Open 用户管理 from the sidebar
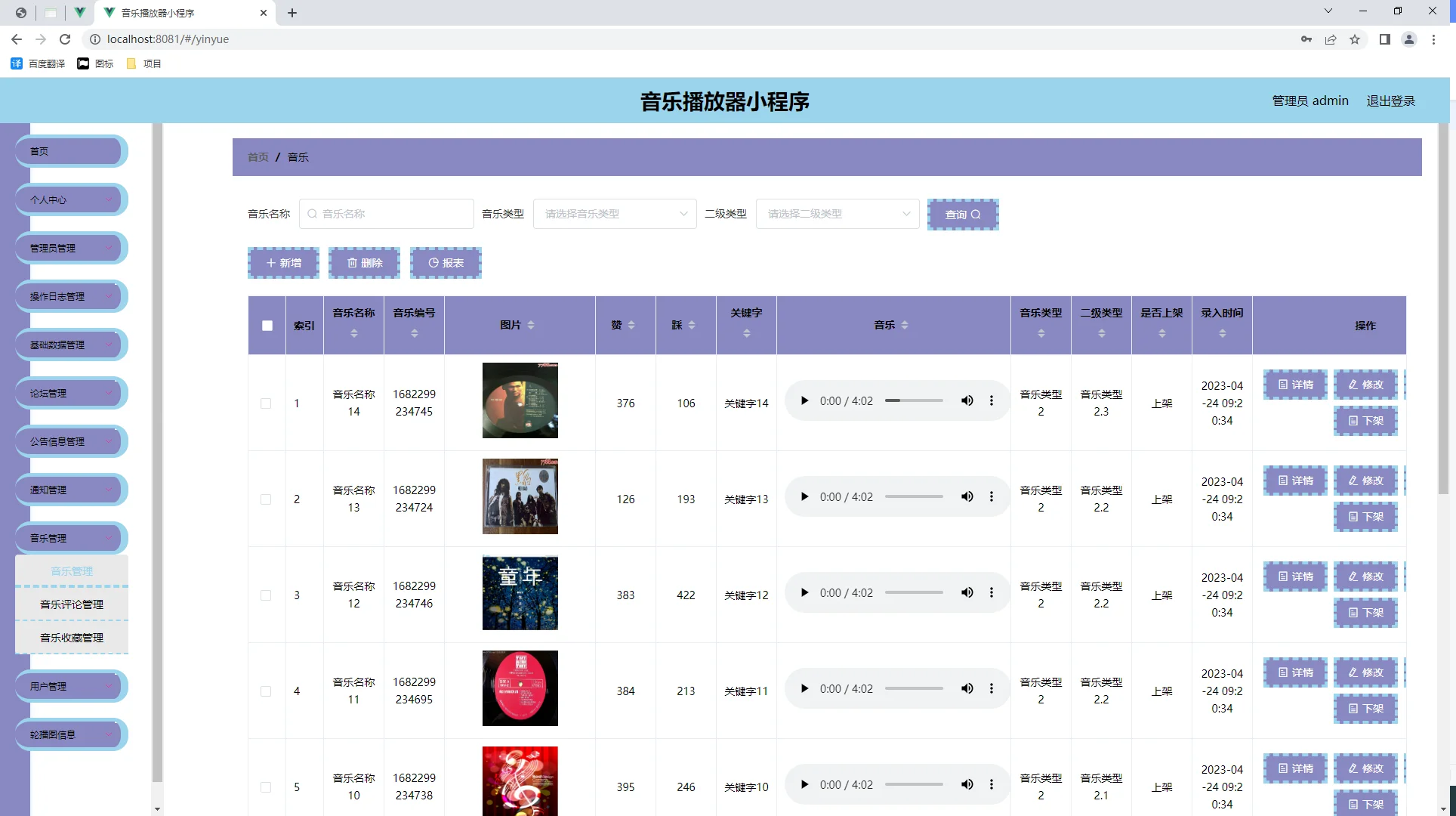Viewport: 1456px width, 816px height. (x=69, y=685)
